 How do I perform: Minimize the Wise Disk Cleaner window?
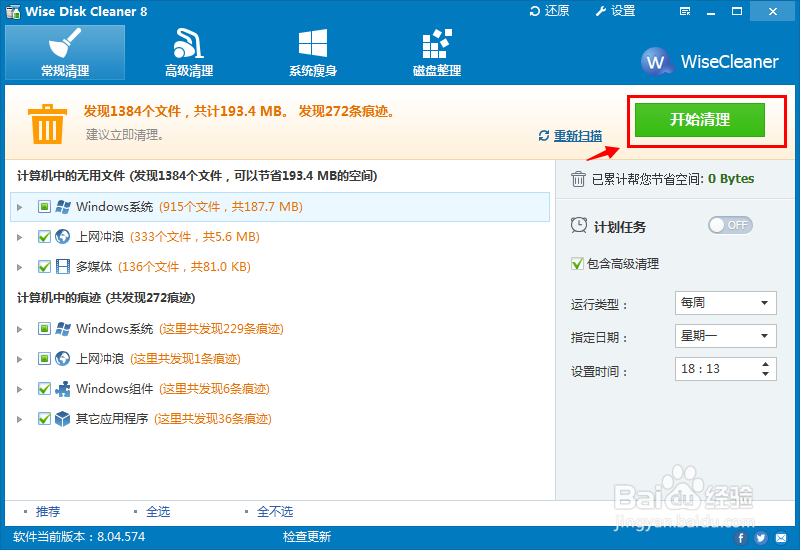pyautogui.click(x=711, y=11)
